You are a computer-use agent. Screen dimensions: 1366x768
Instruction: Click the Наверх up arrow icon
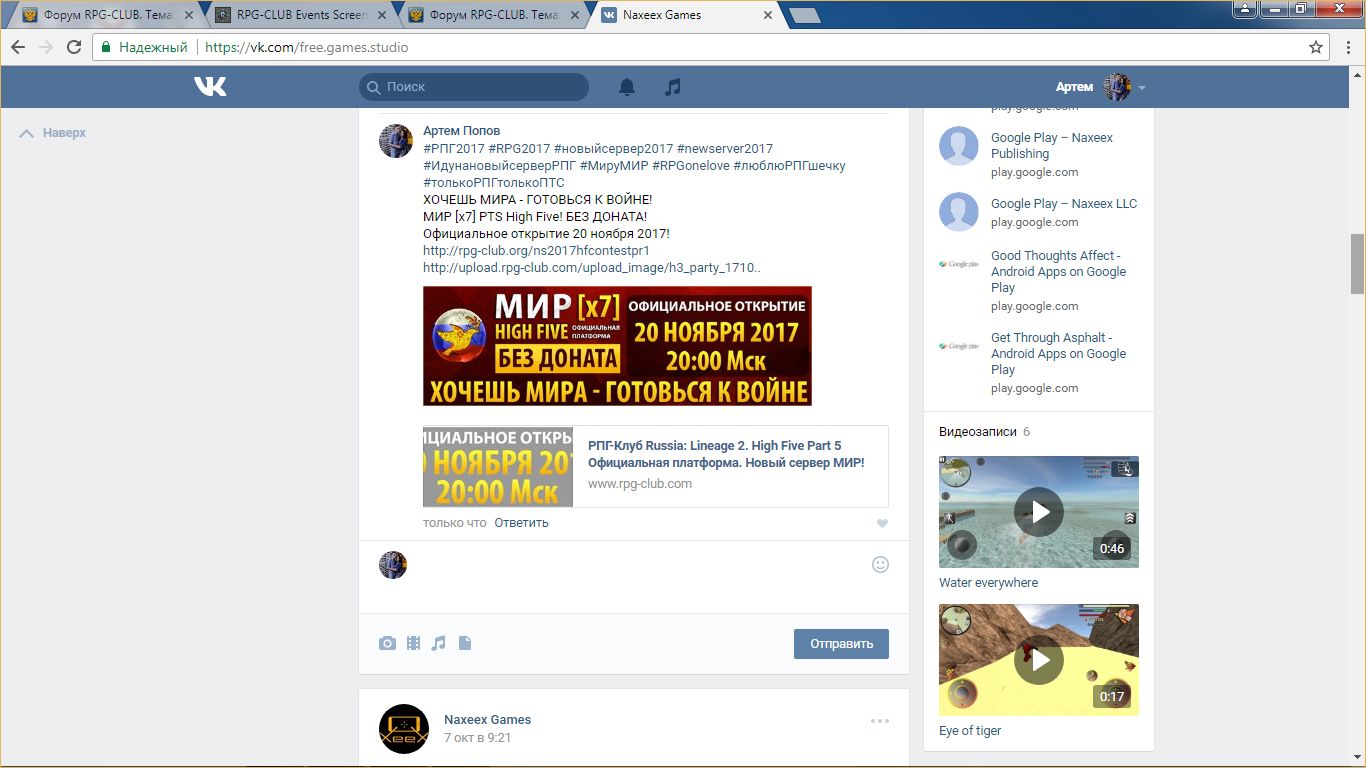click(27, 133)
